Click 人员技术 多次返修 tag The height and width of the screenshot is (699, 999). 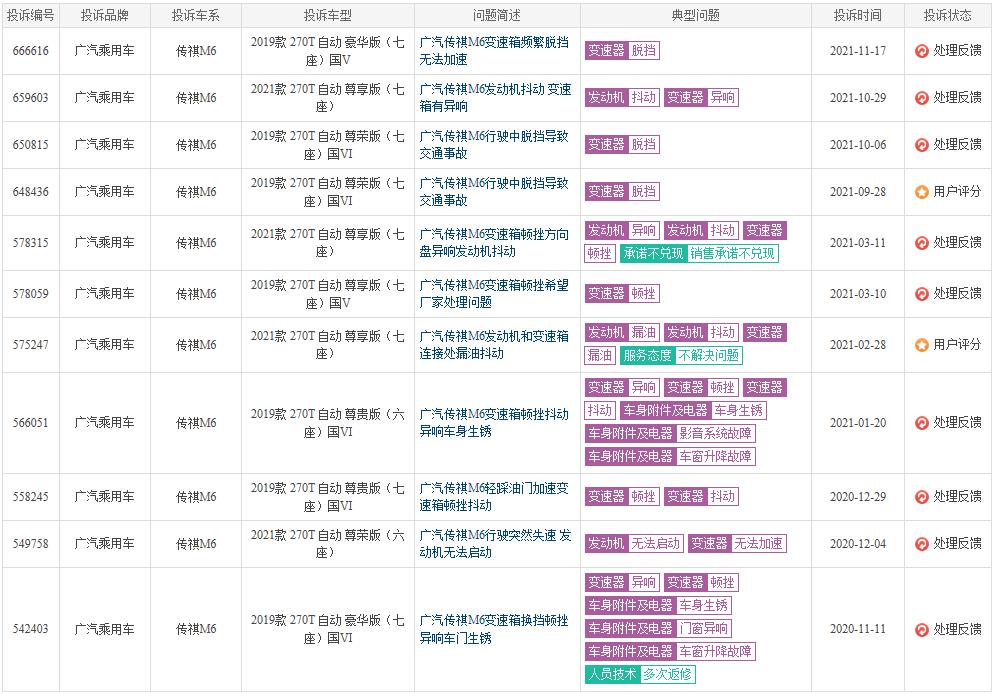(x=640, y=675)
